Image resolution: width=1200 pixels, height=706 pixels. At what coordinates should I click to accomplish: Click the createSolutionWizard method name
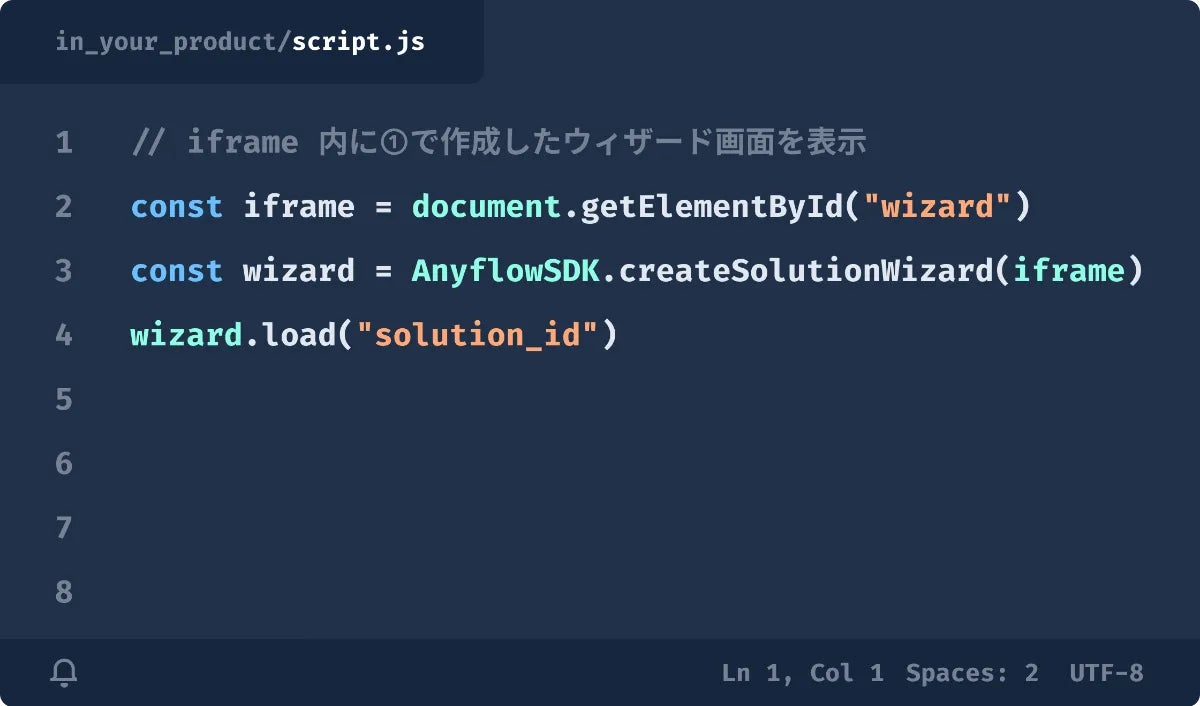point(806,271)
